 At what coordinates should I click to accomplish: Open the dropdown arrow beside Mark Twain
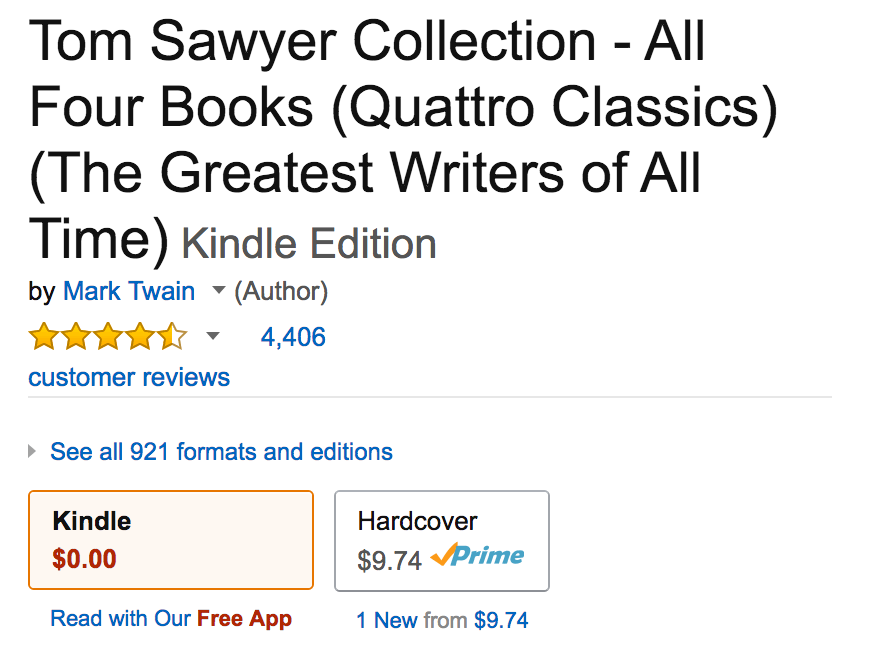coord(218,291)
